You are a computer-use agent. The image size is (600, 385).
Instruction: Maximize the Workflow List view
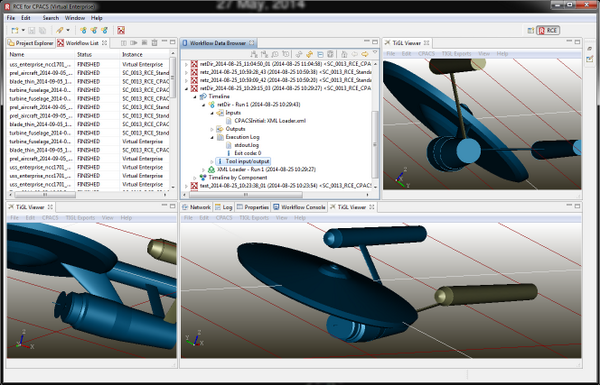[173, 42]
